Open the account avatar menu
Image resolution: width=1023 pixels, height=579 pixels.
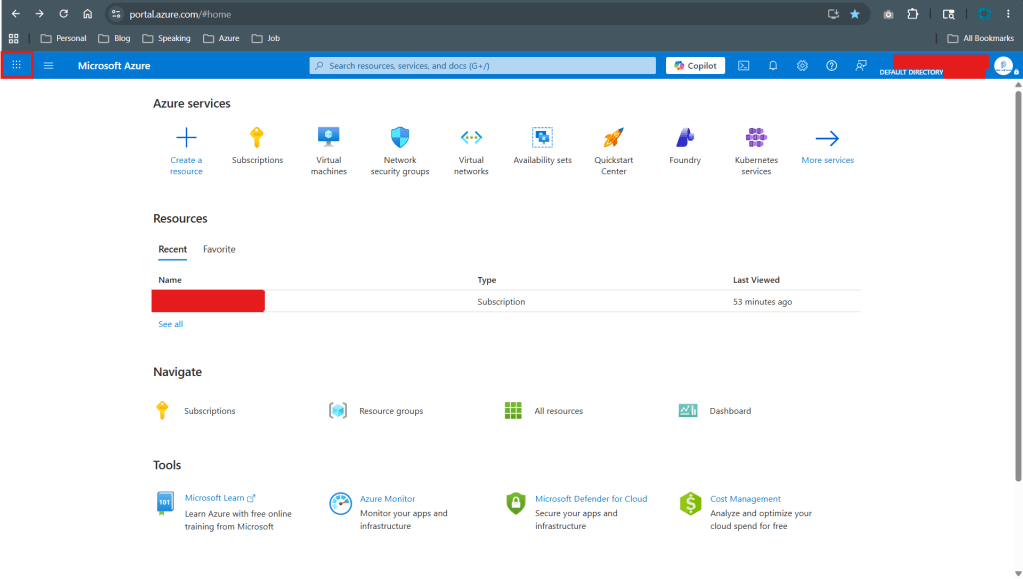pos(1003,65)
